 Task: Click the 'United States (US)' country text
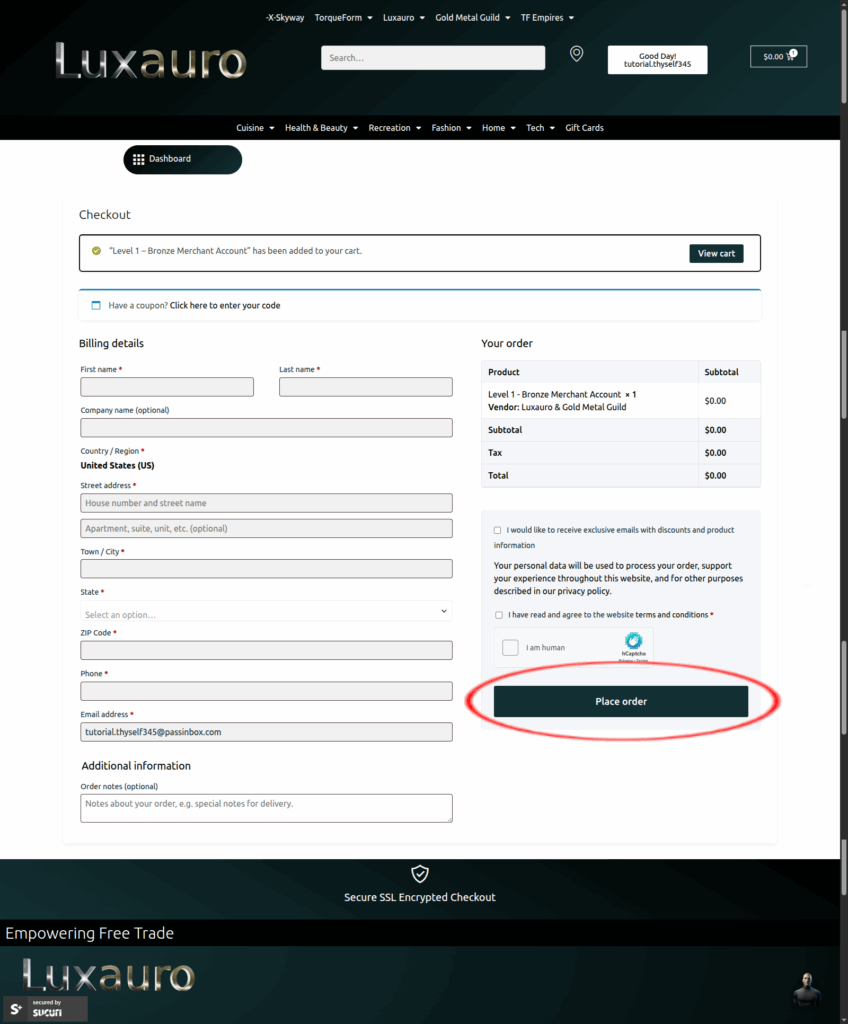[x=118, y=466]
